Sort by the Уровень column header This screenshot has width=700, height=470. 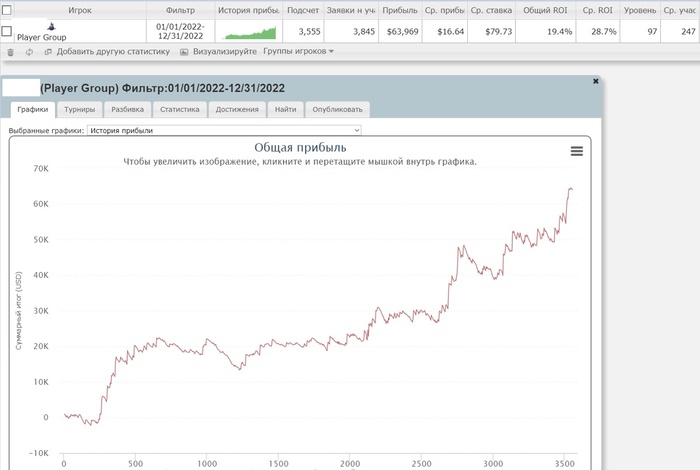coord(640,10)
